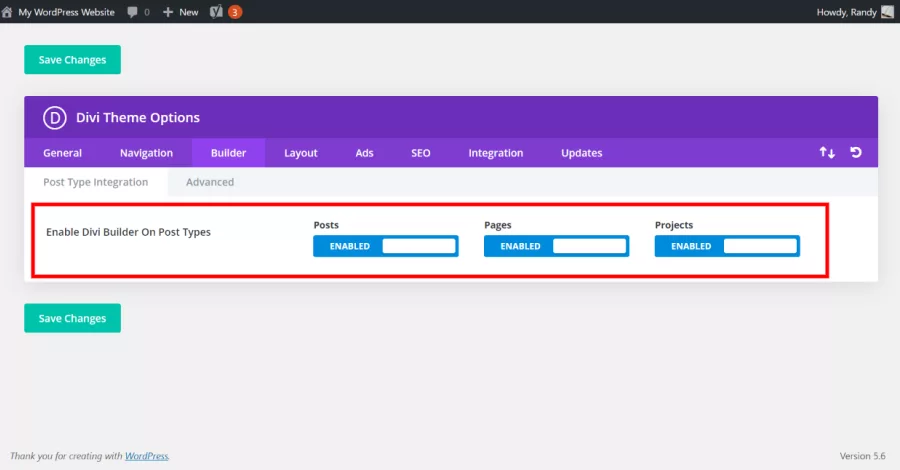Open the General tab
This screenshot has height=470, width=900.
click(63, 153)
